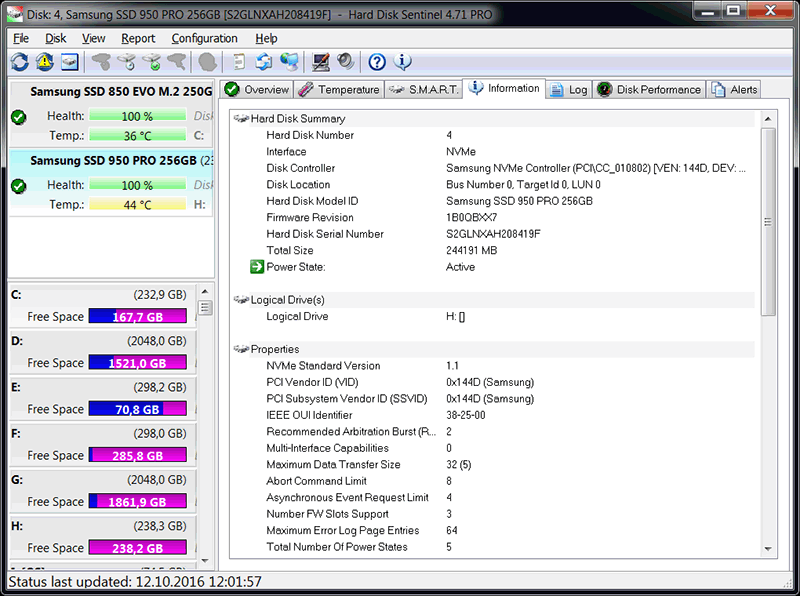Open the Help menu
This screenshot has width=800, height=596.
click(x=266, y=38)
